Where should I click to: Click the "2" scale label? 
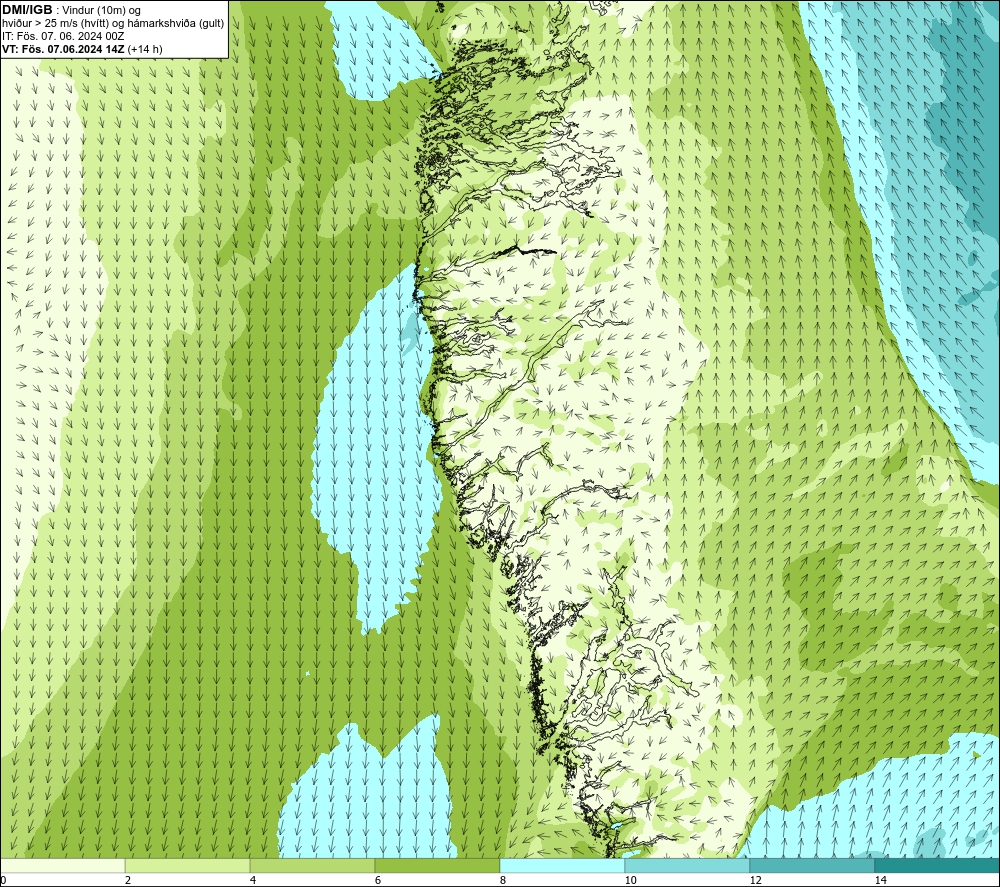click(x=128, y=880)
